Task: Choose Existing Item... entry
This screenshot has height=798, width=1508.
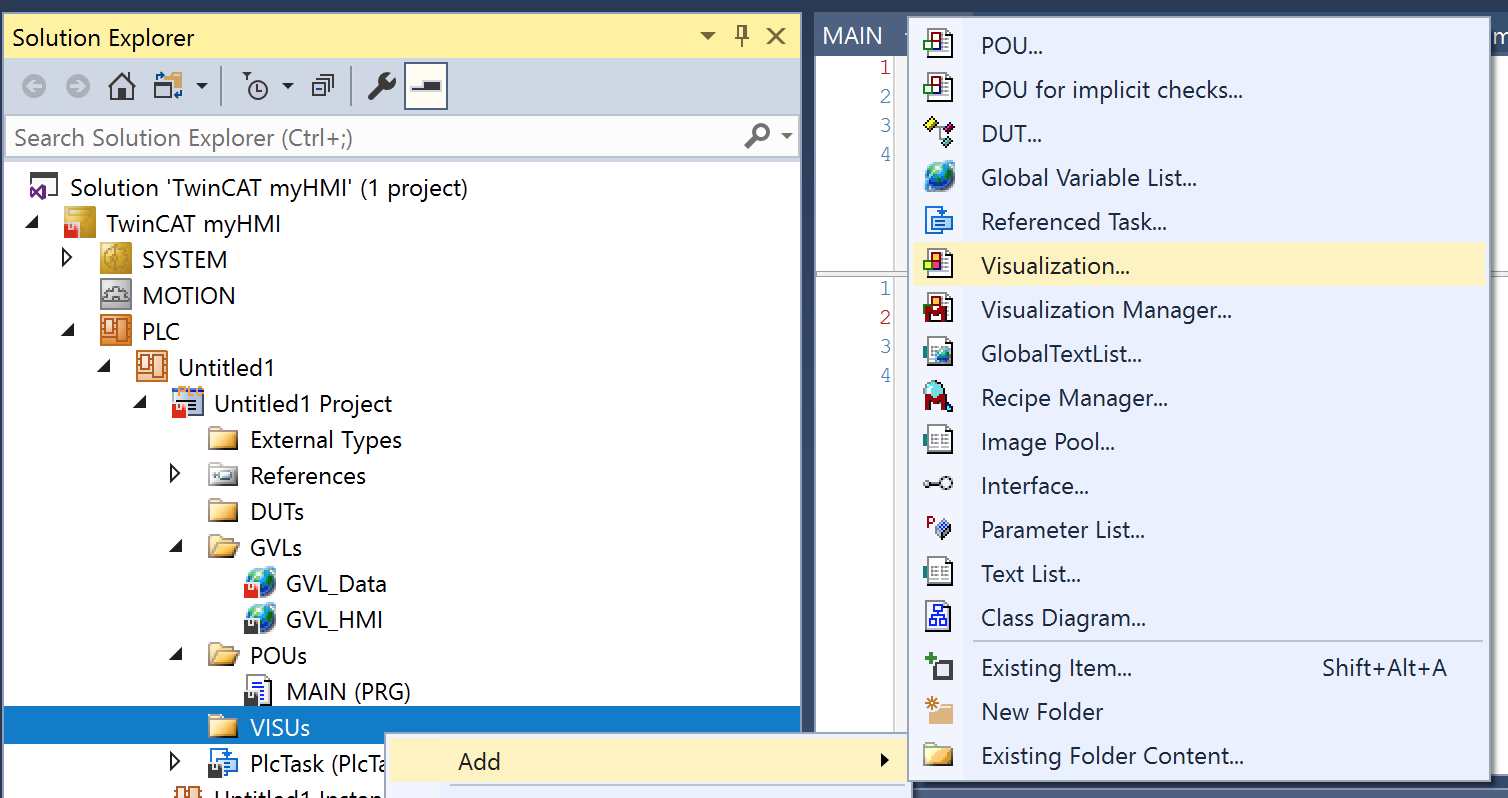Action: tap(1199, 667)
